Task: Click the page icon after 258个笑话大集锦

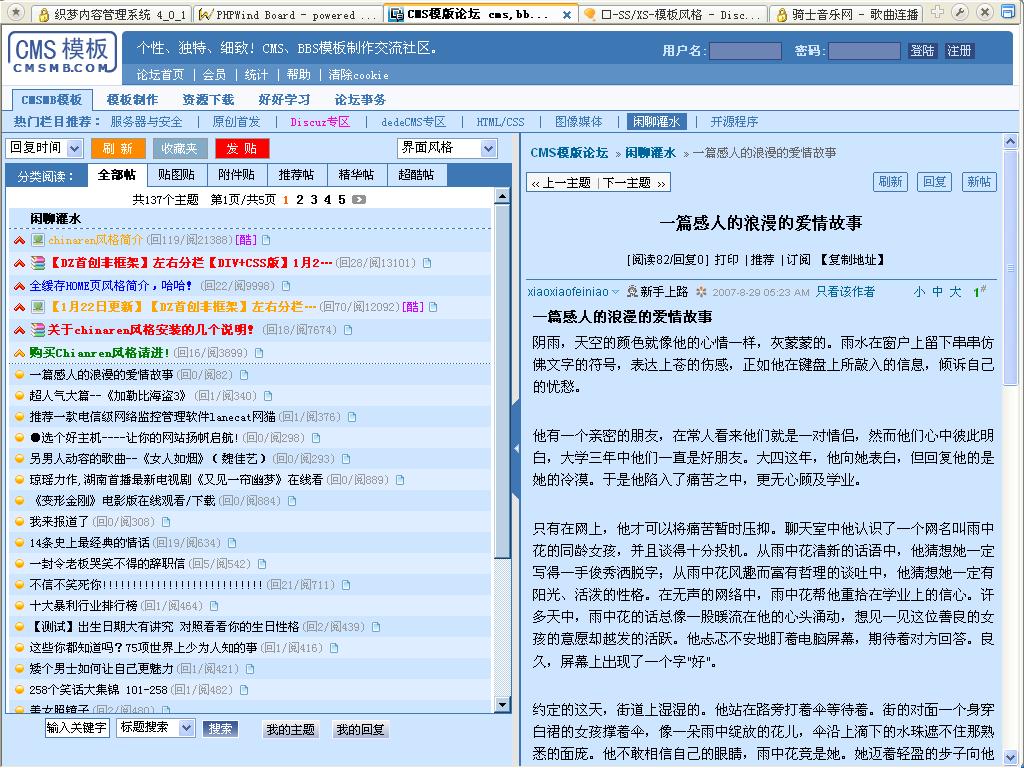Action: pos(244,690)
